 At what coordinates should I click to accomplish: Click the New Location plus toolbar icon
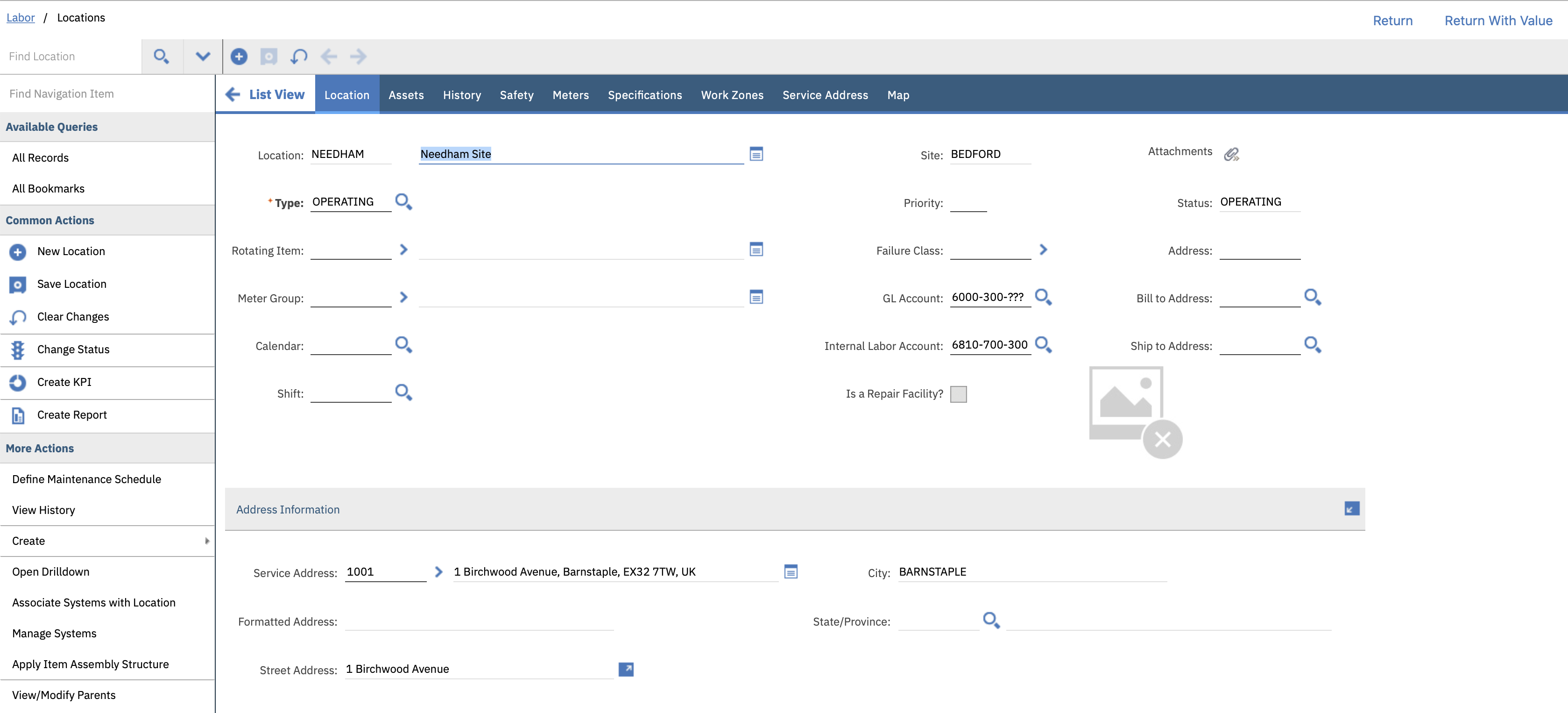[239, 57]
